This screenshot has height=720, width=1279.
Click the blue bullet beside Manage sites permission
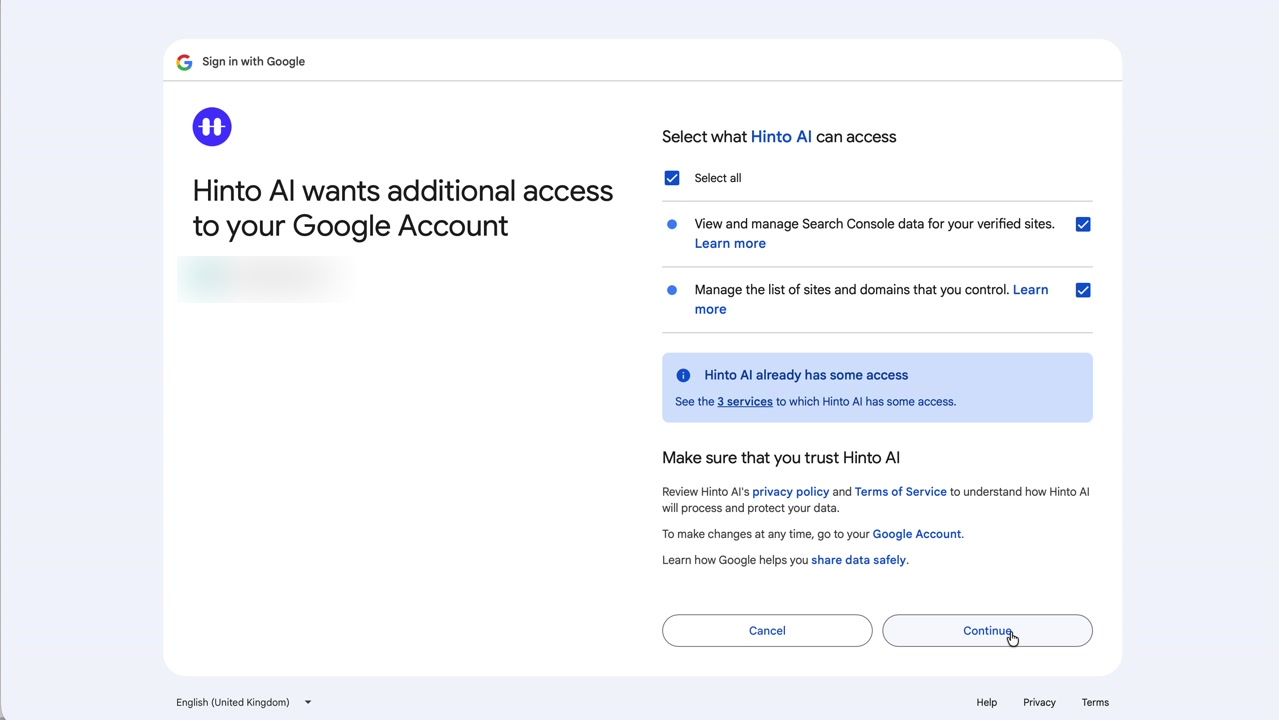672,290
